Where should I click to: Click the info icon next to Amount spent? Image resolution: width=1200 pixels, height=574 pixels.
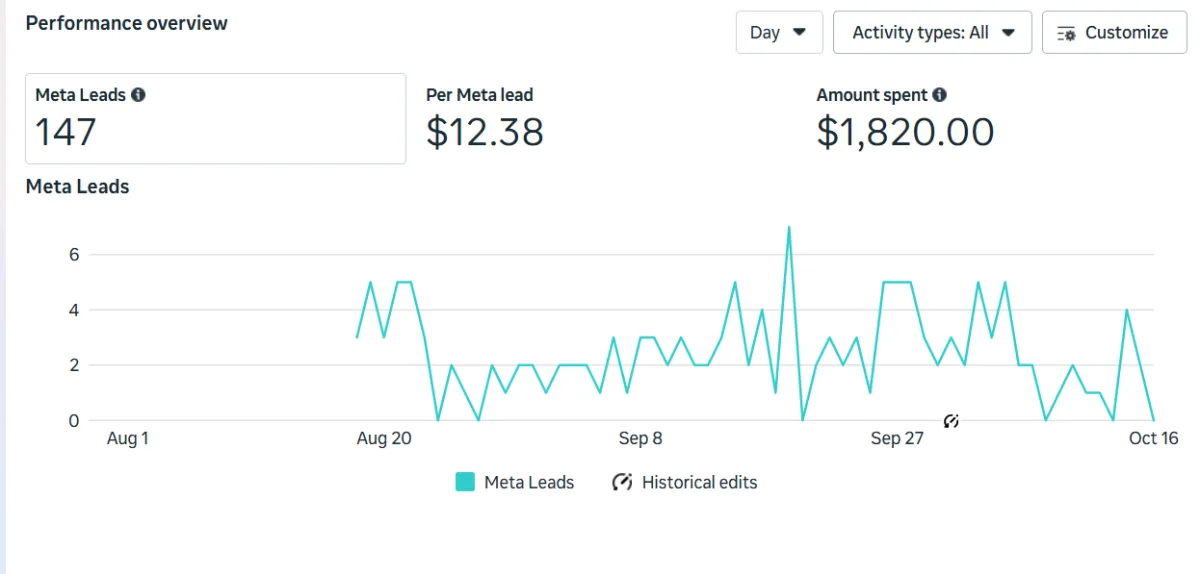(x=939, y=95)
